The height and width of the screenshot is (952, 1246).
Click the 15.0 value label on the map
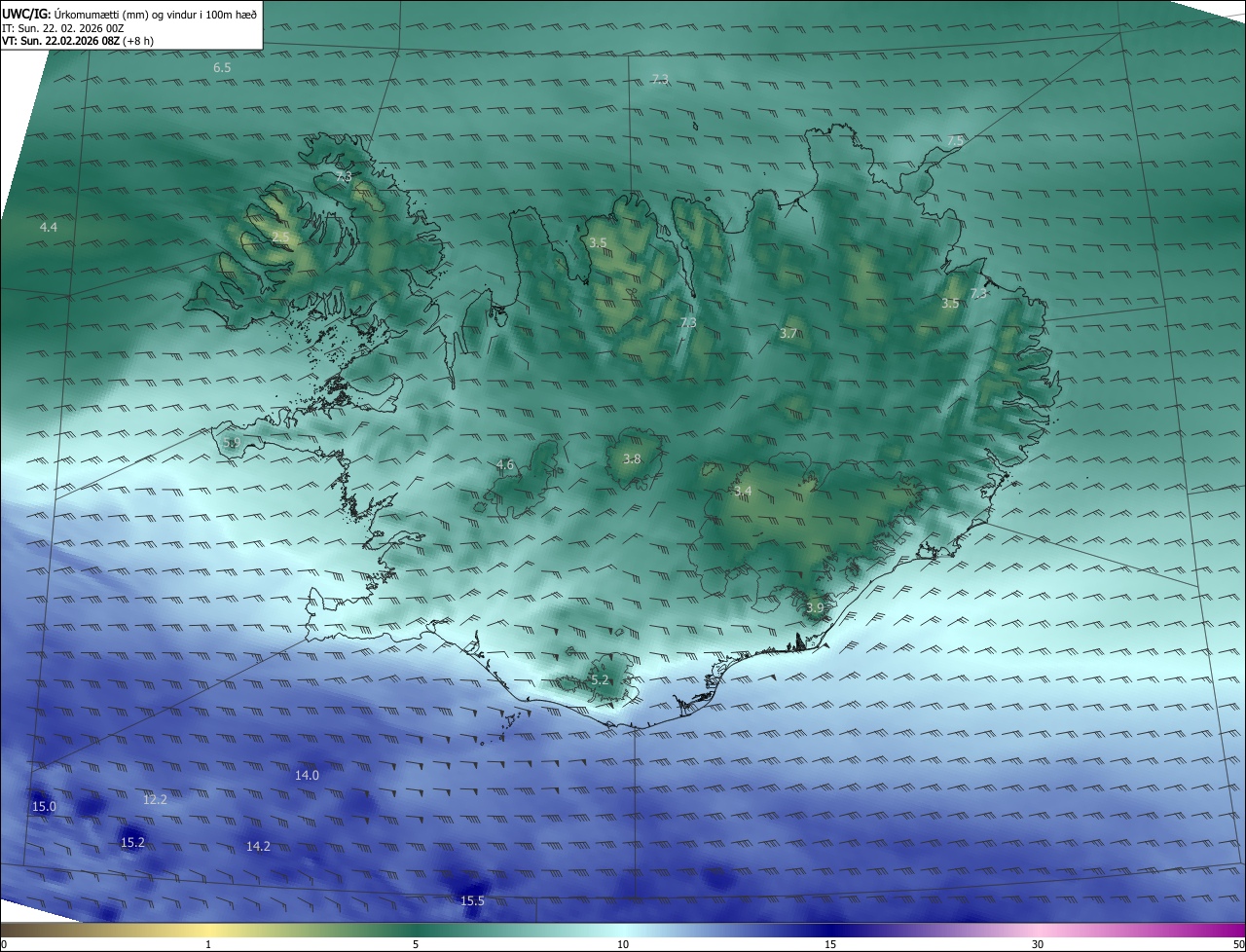point(44,807)
